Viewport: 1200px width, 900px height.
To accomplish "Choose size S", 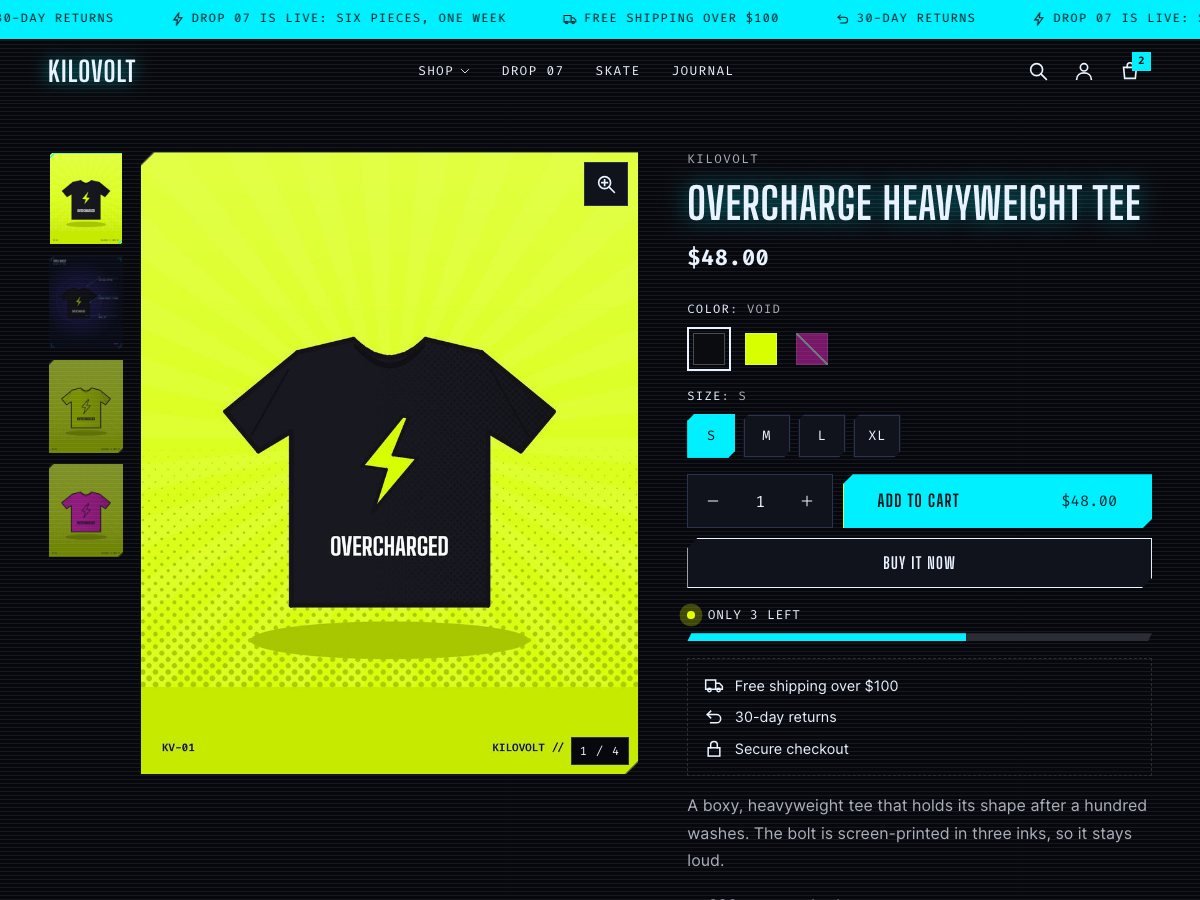I will click(x=711, y=436).
